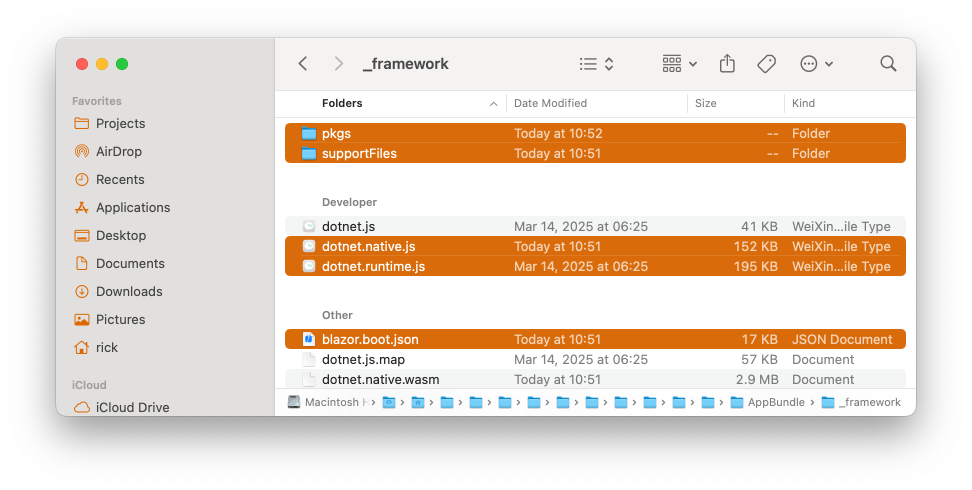Click the AirDrop sidebar icon
This screenshot has width=972, height=490.
coord(82,152)
